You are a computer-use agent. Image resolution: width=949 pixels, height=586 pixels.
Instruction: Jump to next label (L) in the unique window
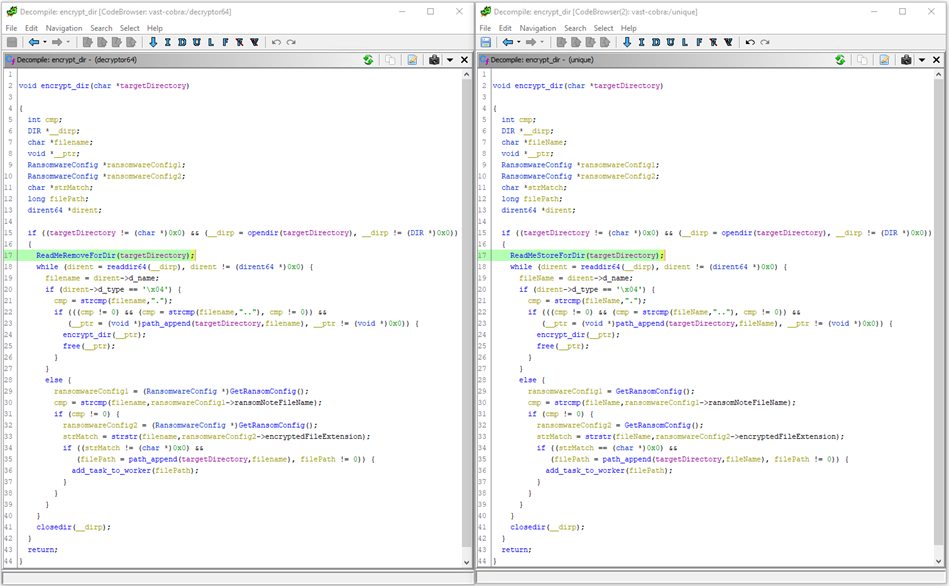coord(685,42)
